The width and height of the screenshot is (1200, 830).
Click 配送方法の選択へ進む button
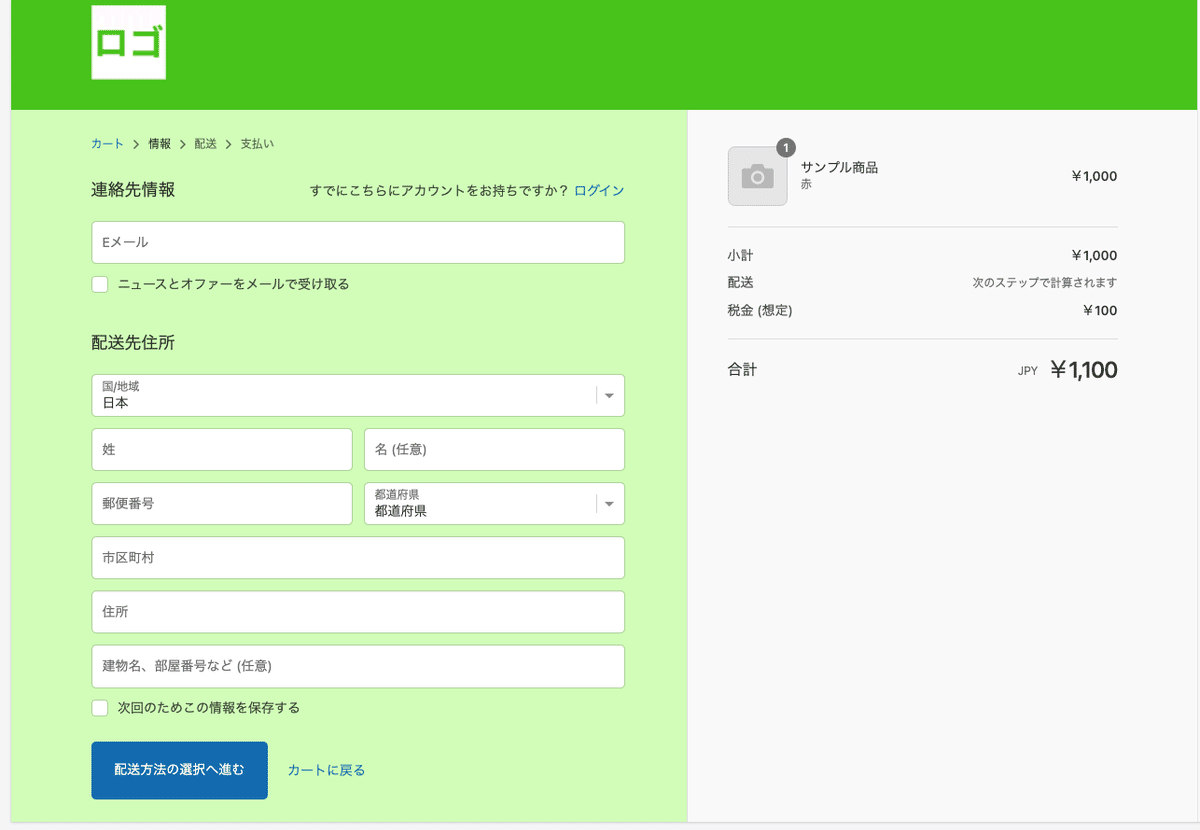179,770
